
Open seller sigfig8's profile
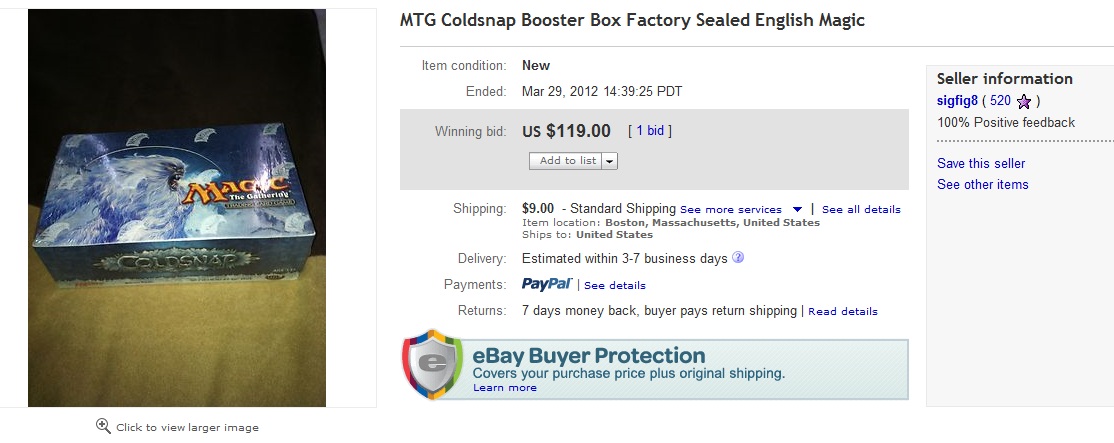(957, 101)
